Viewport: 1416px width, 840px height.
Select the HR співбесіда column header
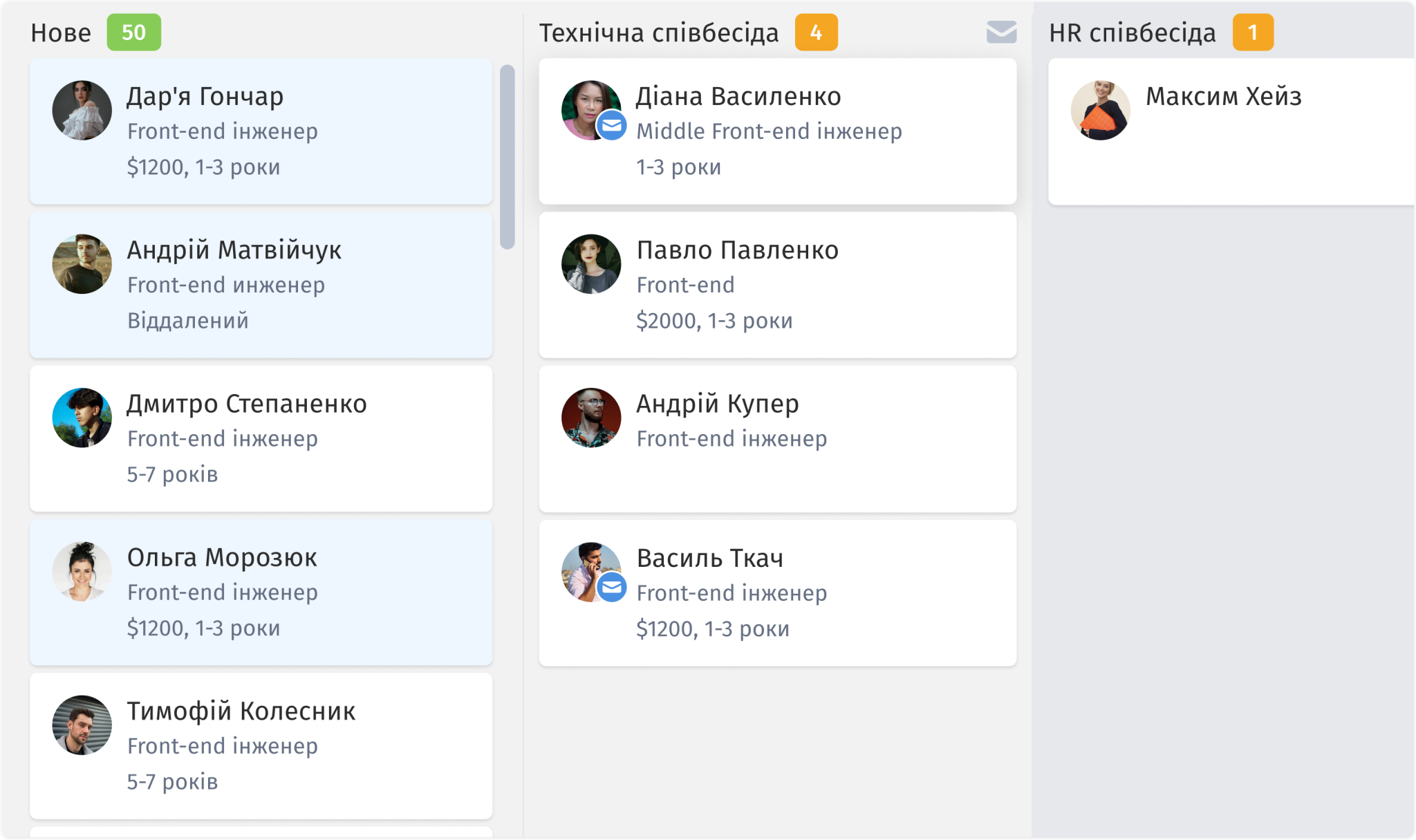1132,32
